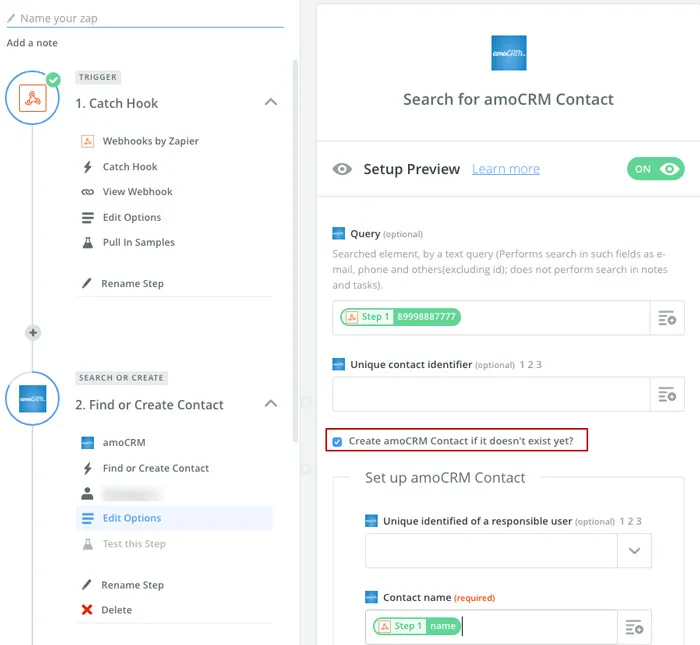Click eye icon beside Setup Preview
Screen dimensions: 700x645
click(x=342, y=169)
